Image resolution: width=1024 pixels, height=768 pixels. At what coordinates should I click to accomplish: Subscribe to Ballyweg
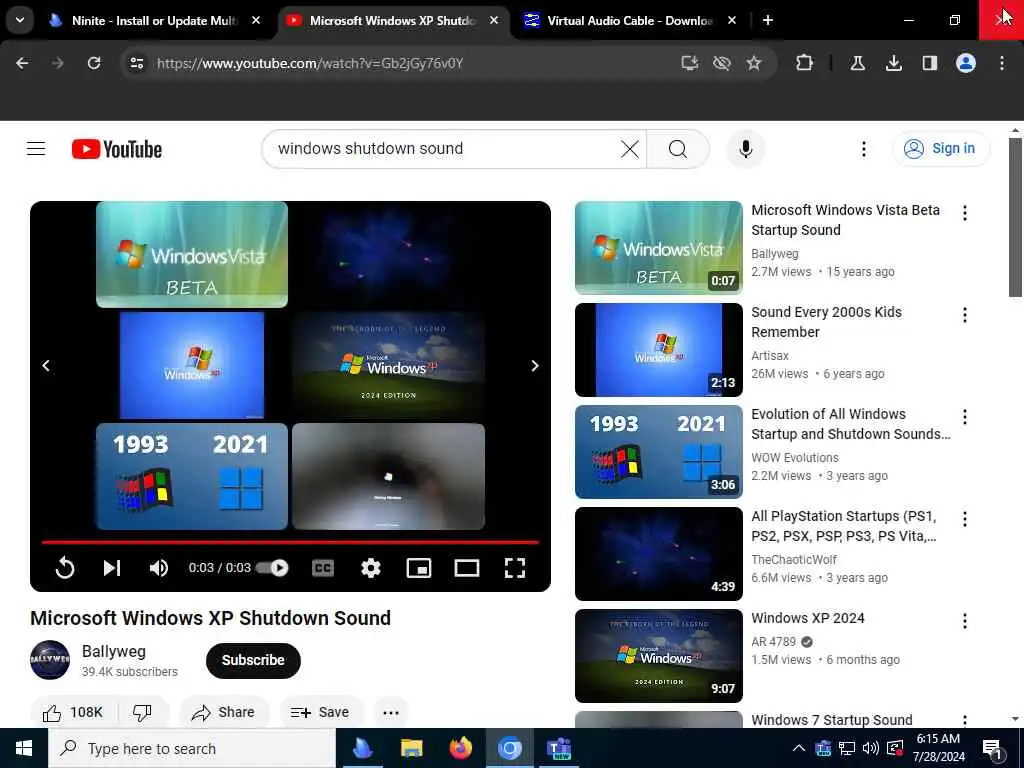(x=253, y=660)
